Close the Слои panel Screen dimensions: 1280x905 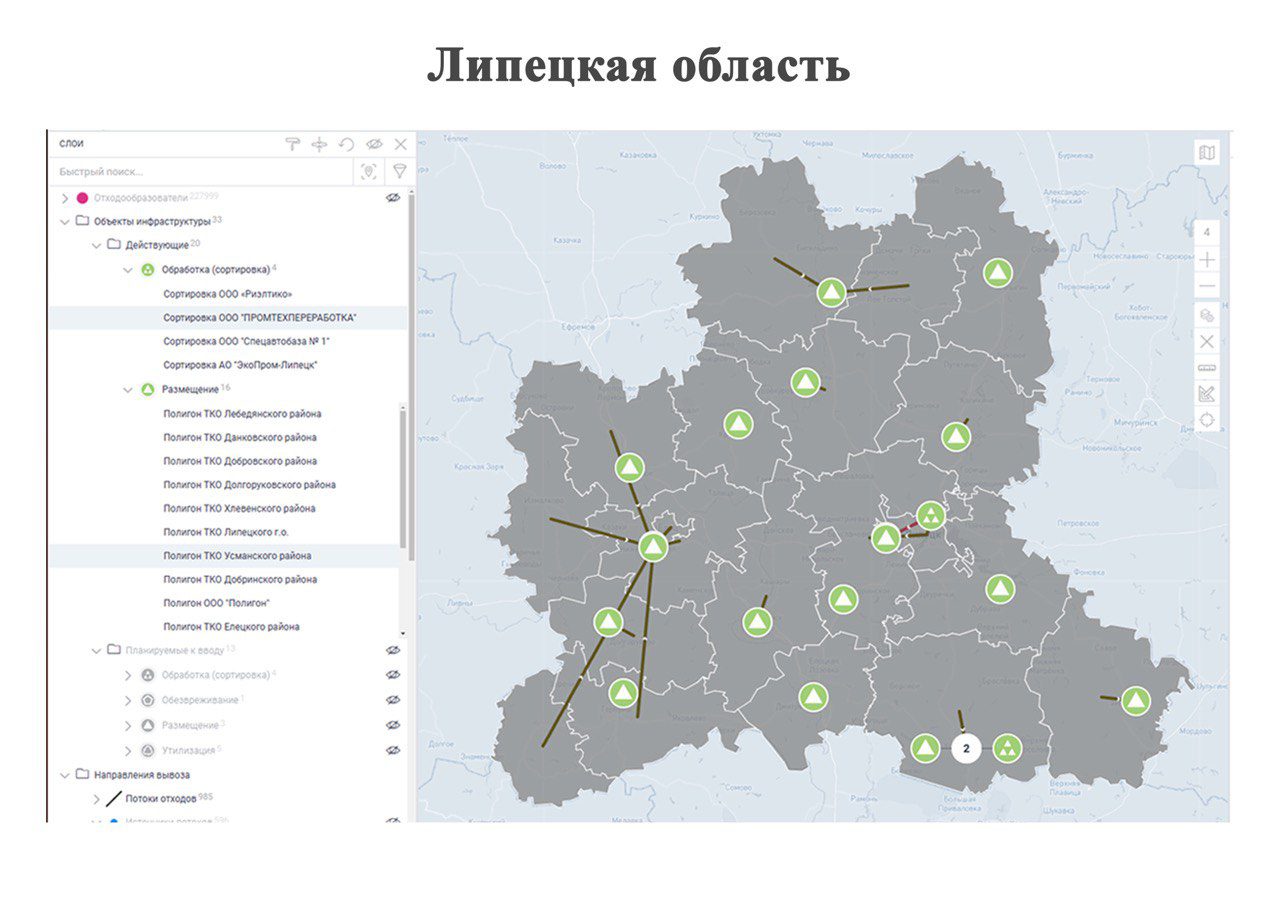pos(400,144)
